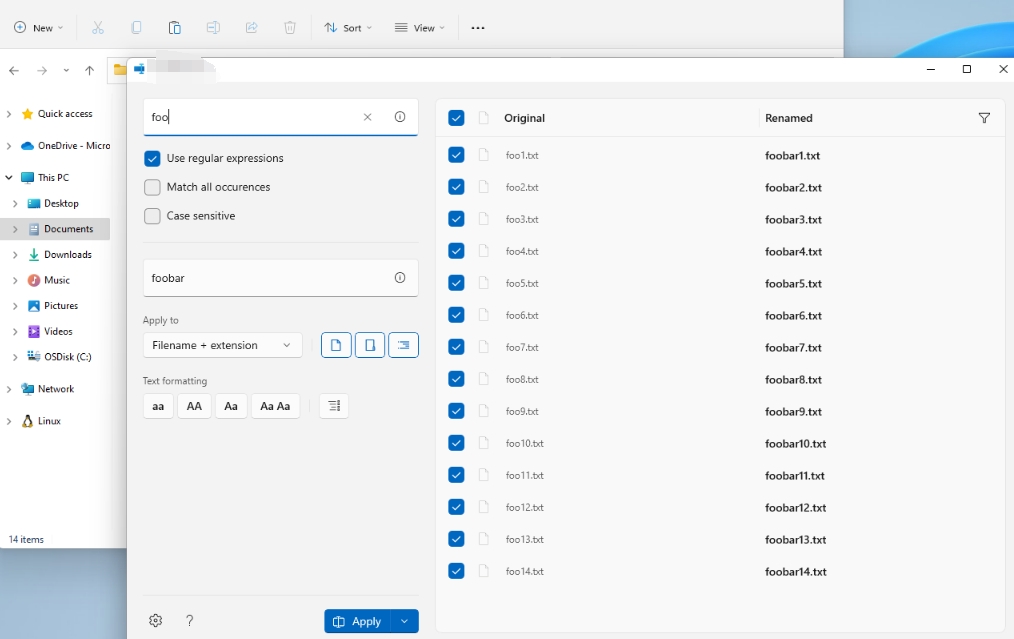Viewport: 1014px width, 639px height.
Task: Click Delete trash icon in Explorer toolbar
Action: tap(290, 28)
